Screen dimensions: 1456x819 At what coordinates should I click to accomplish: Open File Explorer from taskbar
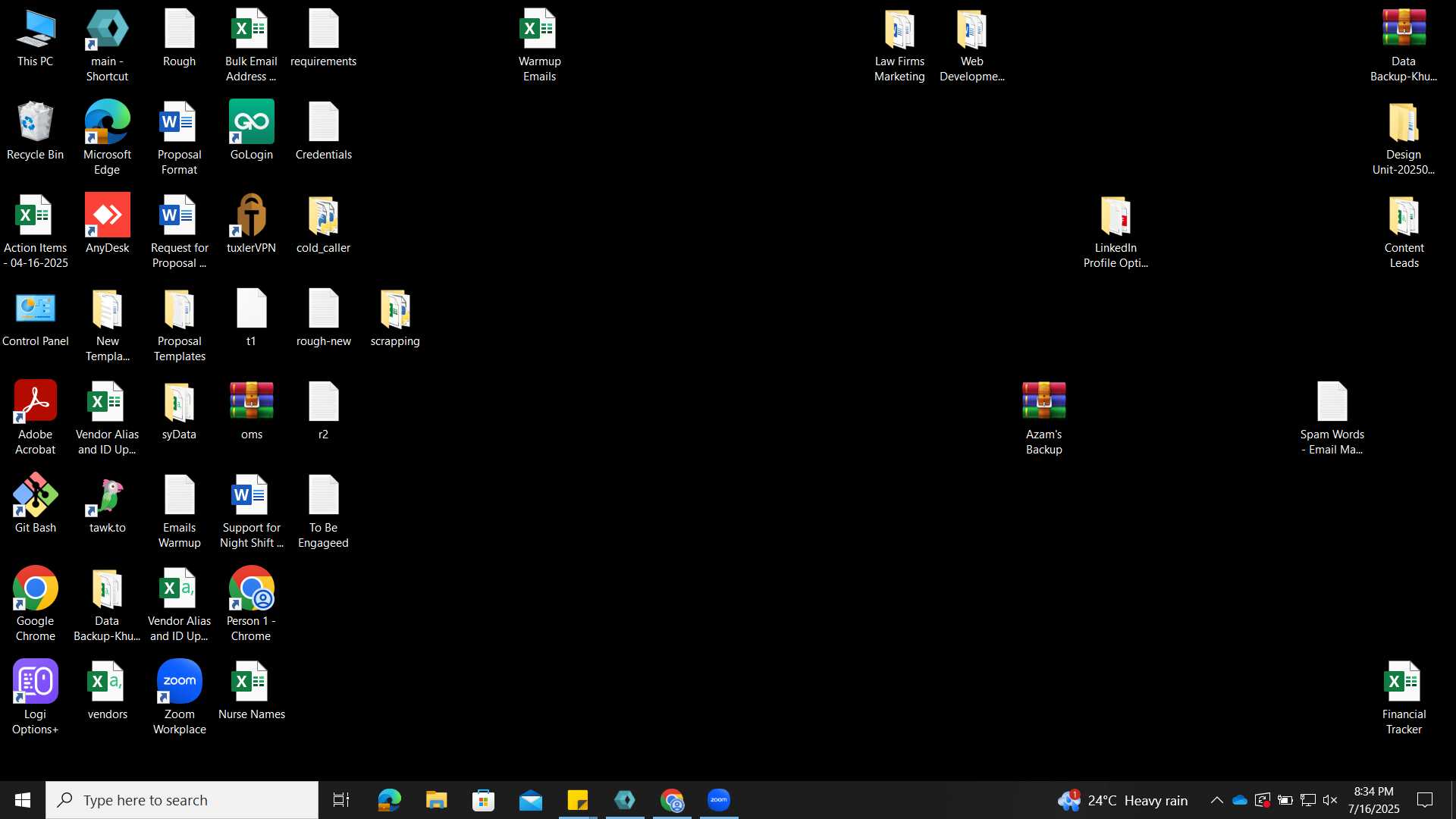tap(436, 800)
